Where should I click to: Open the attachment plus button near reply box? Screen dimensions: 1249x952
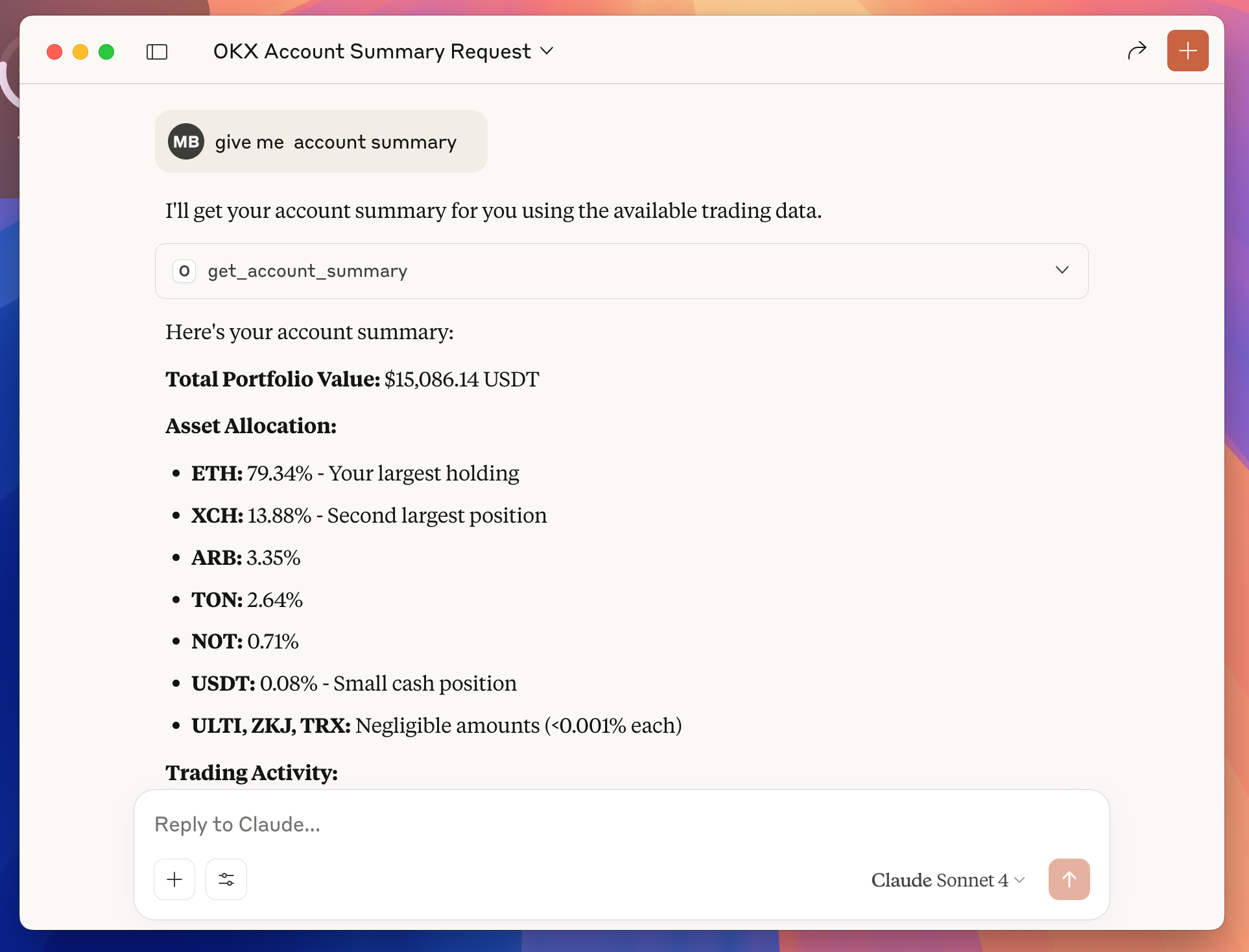[x=174, y=879]
